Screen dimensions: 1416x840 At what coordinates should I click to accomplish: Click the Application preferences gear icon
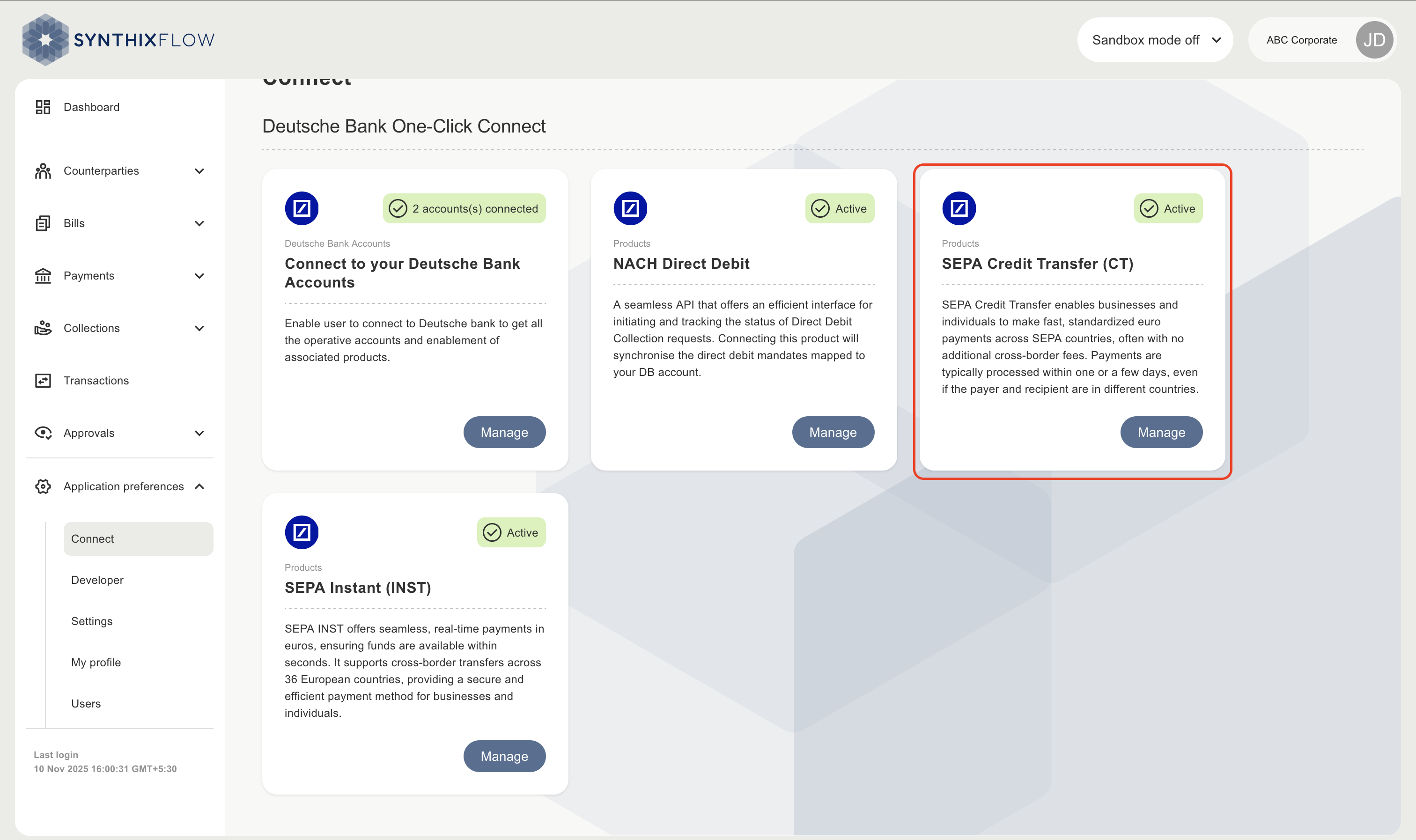click(x=43, y=487)
